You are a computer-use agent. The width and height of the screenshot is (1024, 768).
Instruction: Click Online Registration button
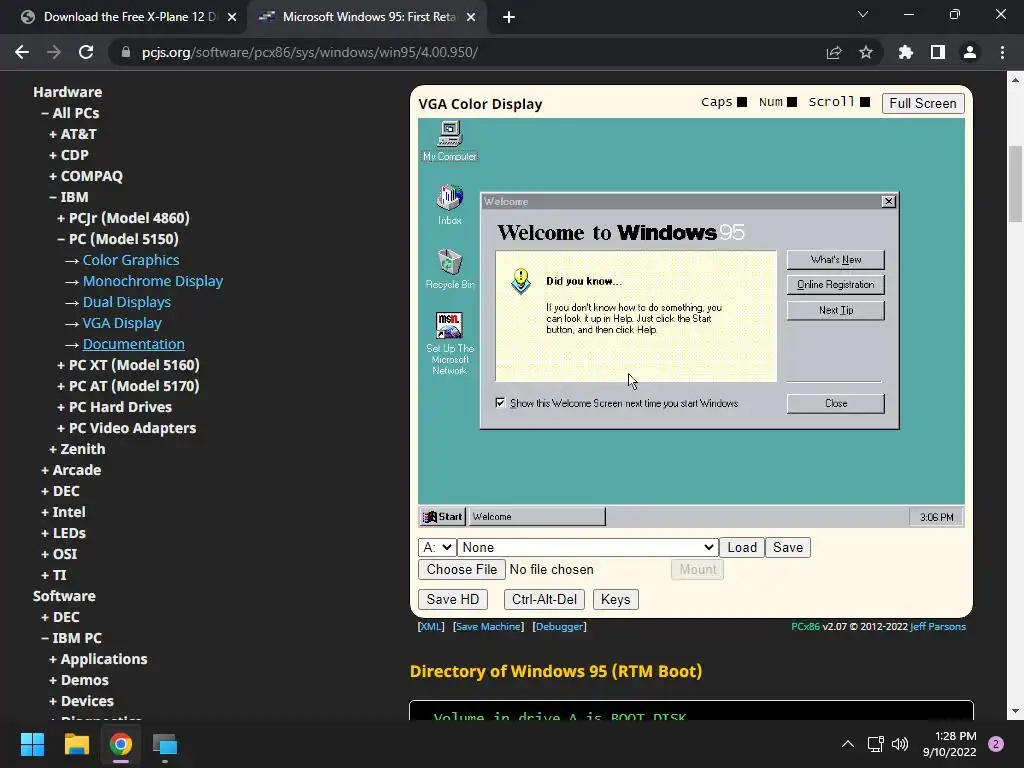tap(835, 285)
